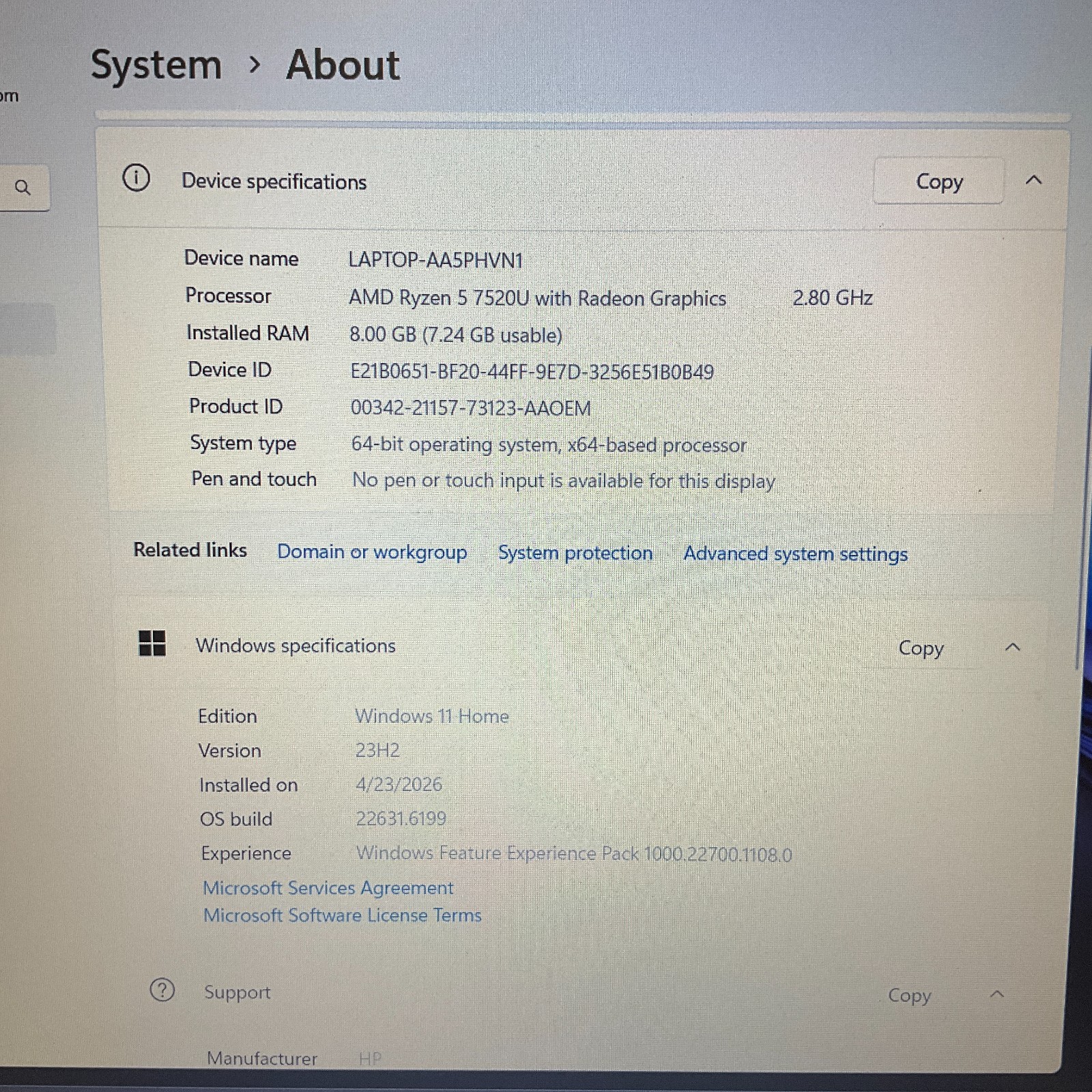Image resolution: width=1092 pixels, height=1092 pixels.
Task: Open Microsoft Services Agreement
Action: (x=328, y=887)
